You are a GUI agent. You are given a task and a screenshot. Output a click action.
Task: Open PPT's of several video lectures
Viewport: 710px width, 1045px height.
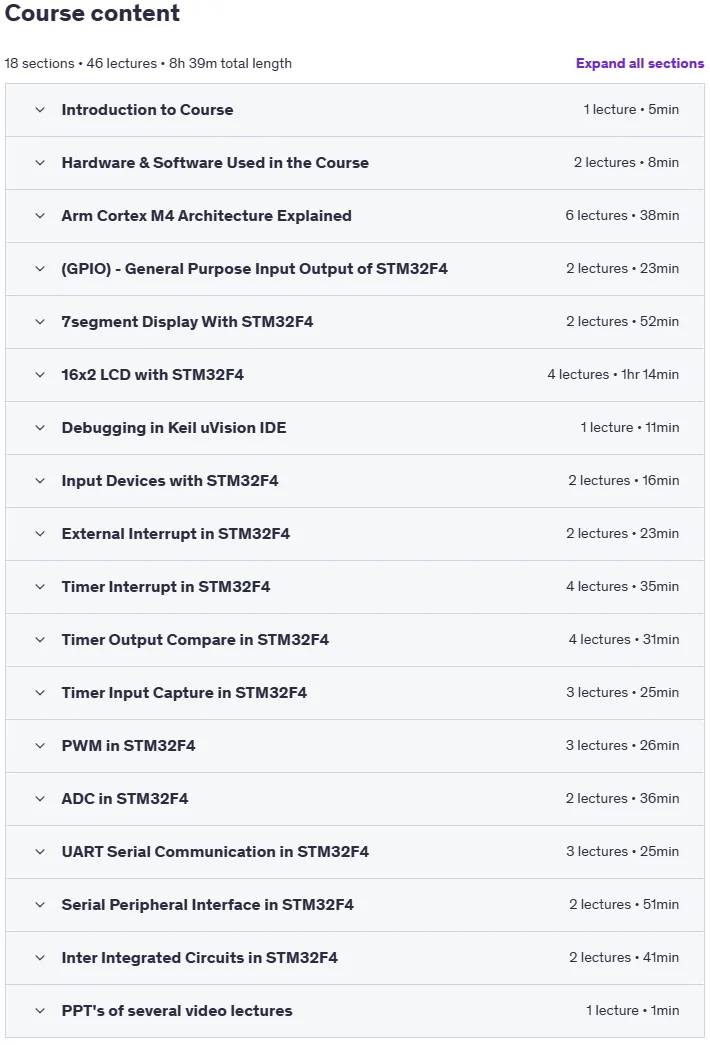coord(355,1011)
